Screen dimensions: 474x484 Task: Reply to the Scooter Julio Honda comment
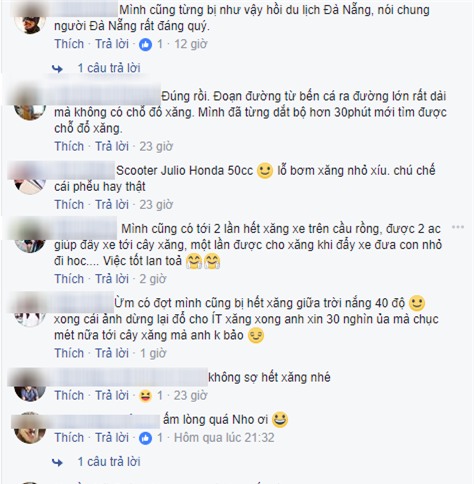112,205
